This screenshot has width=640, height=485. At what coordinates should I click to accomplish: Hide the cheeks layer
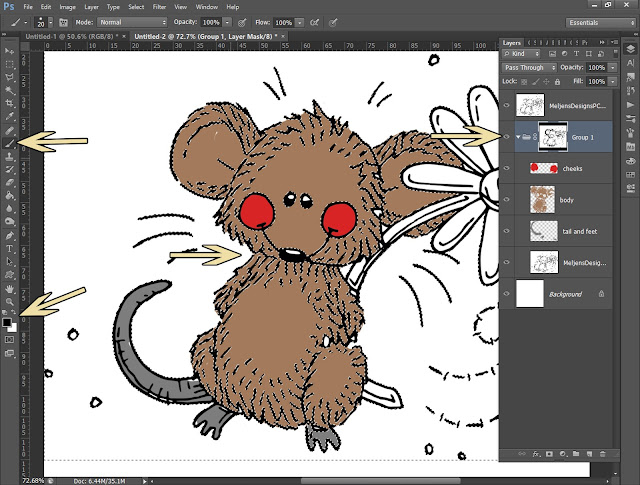507,168
